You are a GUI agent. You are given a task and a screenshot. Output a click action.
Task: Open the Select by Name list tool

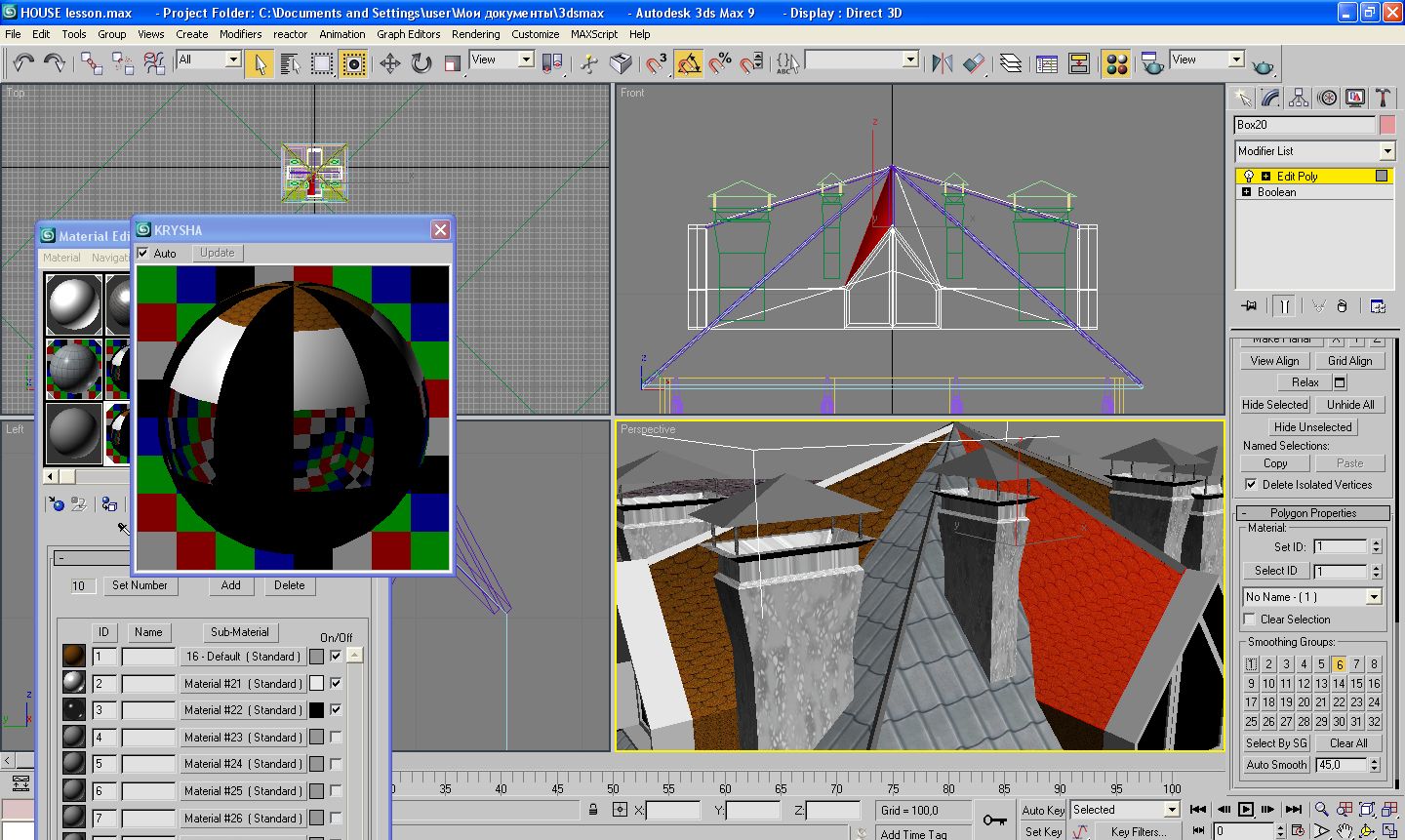[290, 63]
